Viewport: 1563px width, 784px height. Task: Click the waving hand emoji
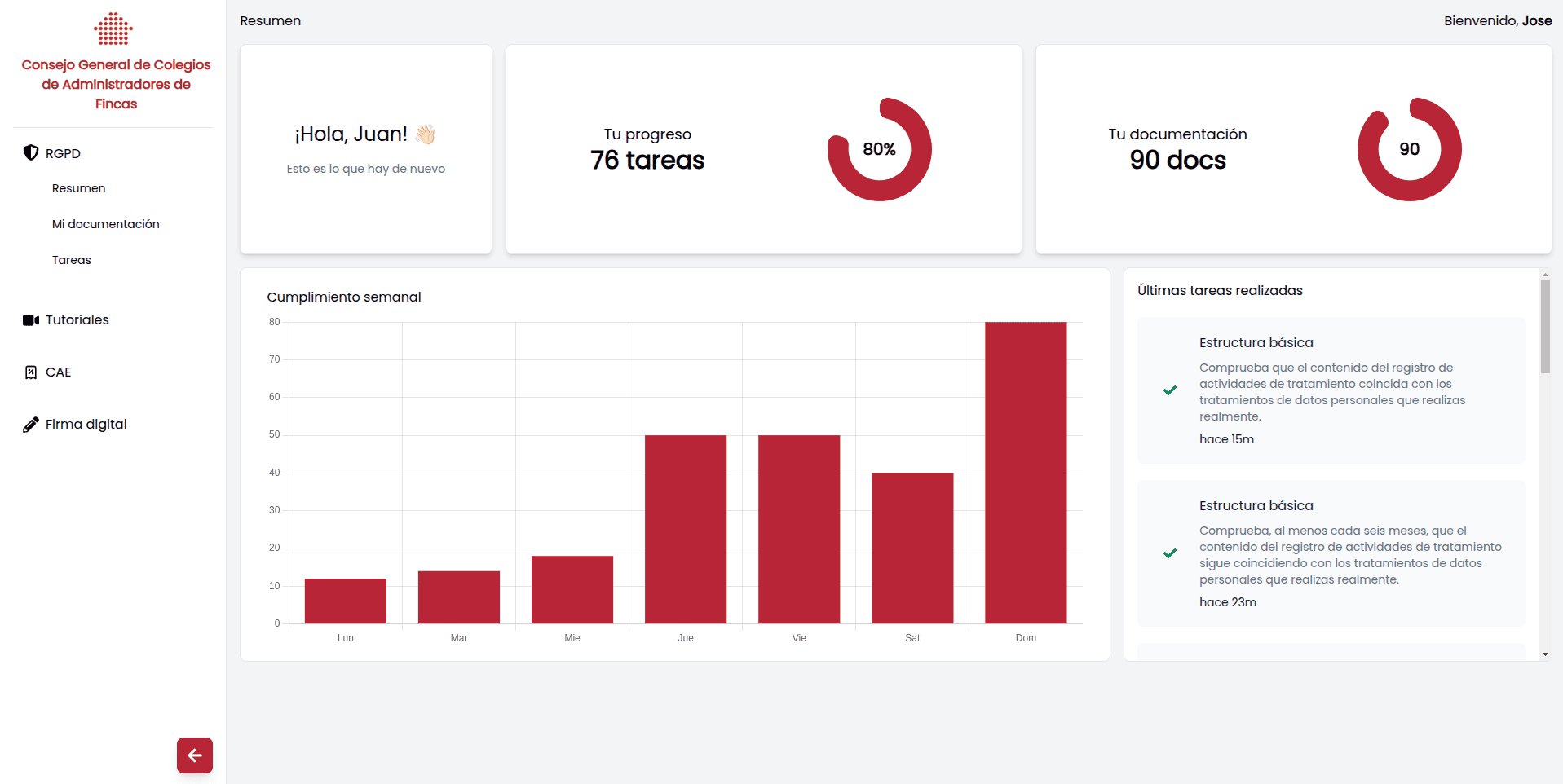coord(426,134)
